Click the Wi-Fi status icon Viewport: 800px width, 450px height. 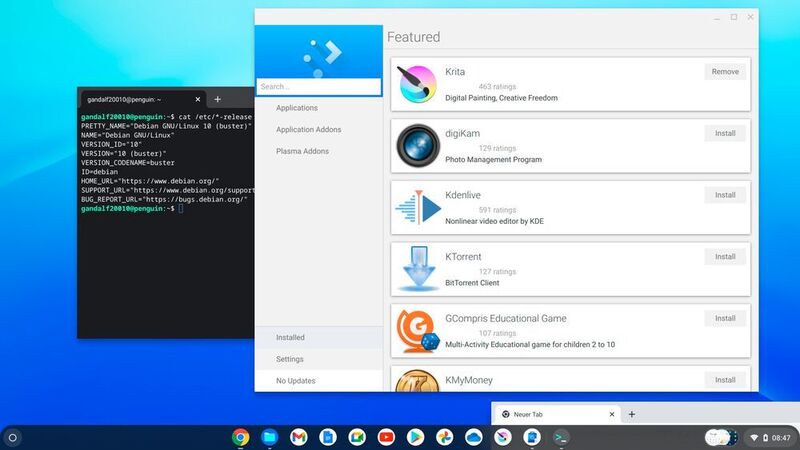(x=754, y=438)
